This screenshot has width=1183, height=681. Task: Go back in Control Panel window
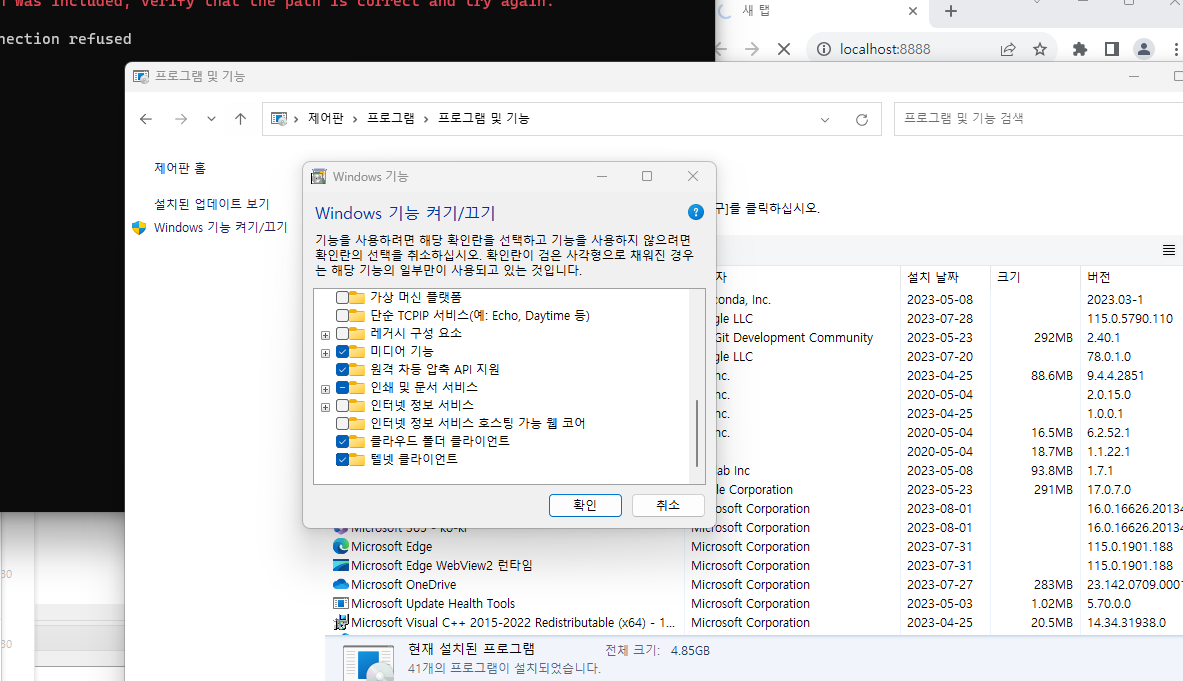146,119
